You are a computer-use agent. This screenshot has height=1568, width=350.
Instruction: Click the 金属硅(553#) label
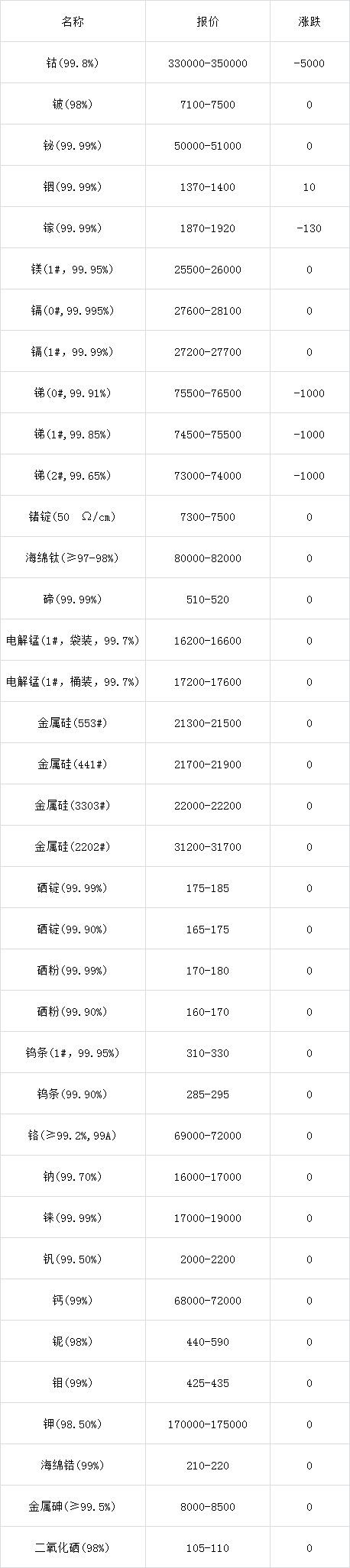[x=73, y=723]
